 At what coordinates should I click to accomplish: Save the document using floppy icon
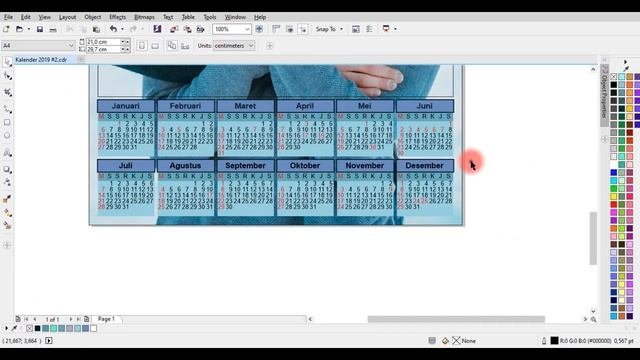pyautogui.click(x=40, y=29)
